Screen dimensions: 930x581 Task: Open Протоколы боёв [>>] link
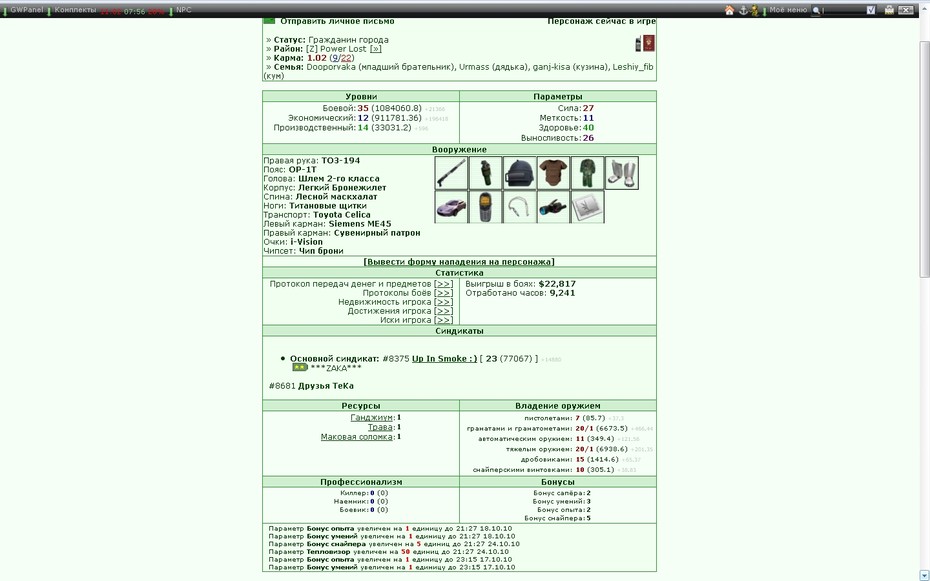[x=444, y=293]
